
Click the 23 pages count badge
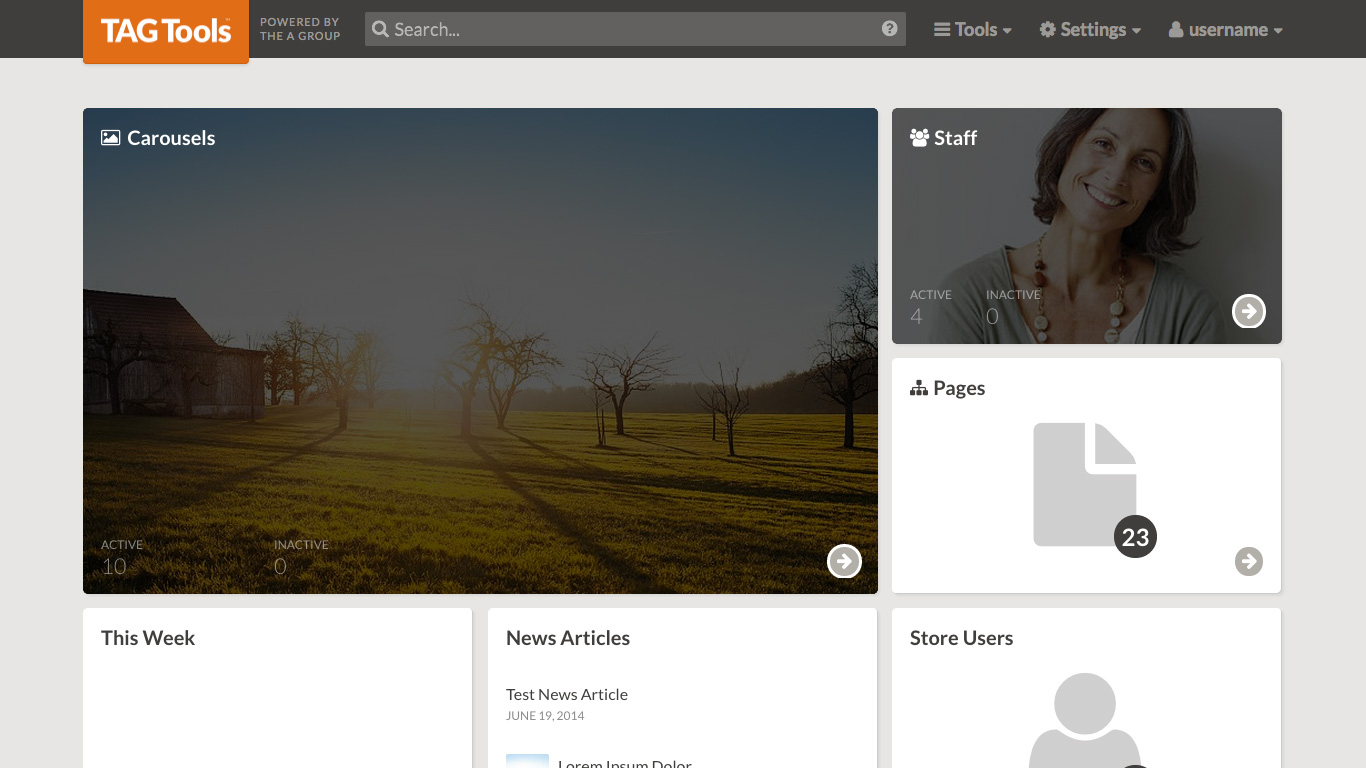click(x=1135, y=537)
